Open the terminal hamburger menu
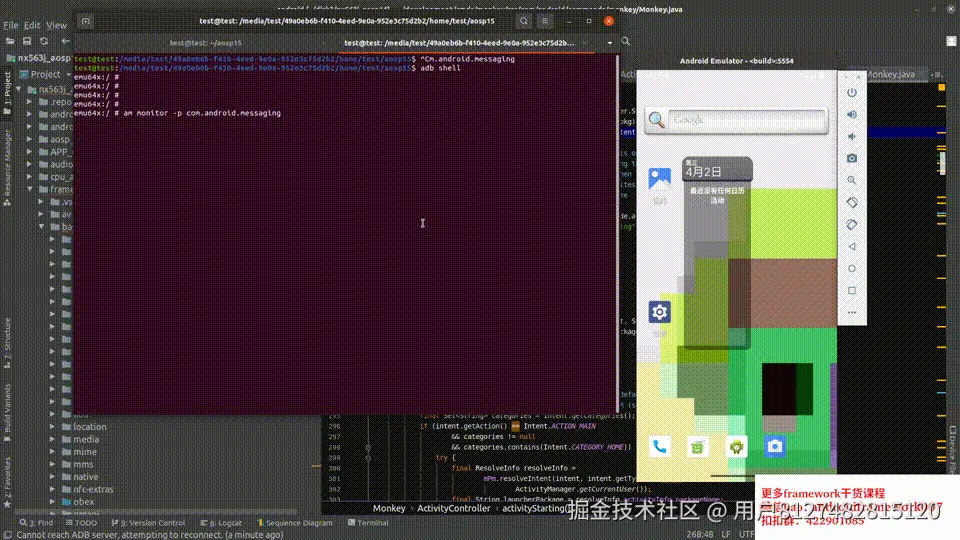The width and height of the screenshot is (960, 540). (x=544, y=21)
